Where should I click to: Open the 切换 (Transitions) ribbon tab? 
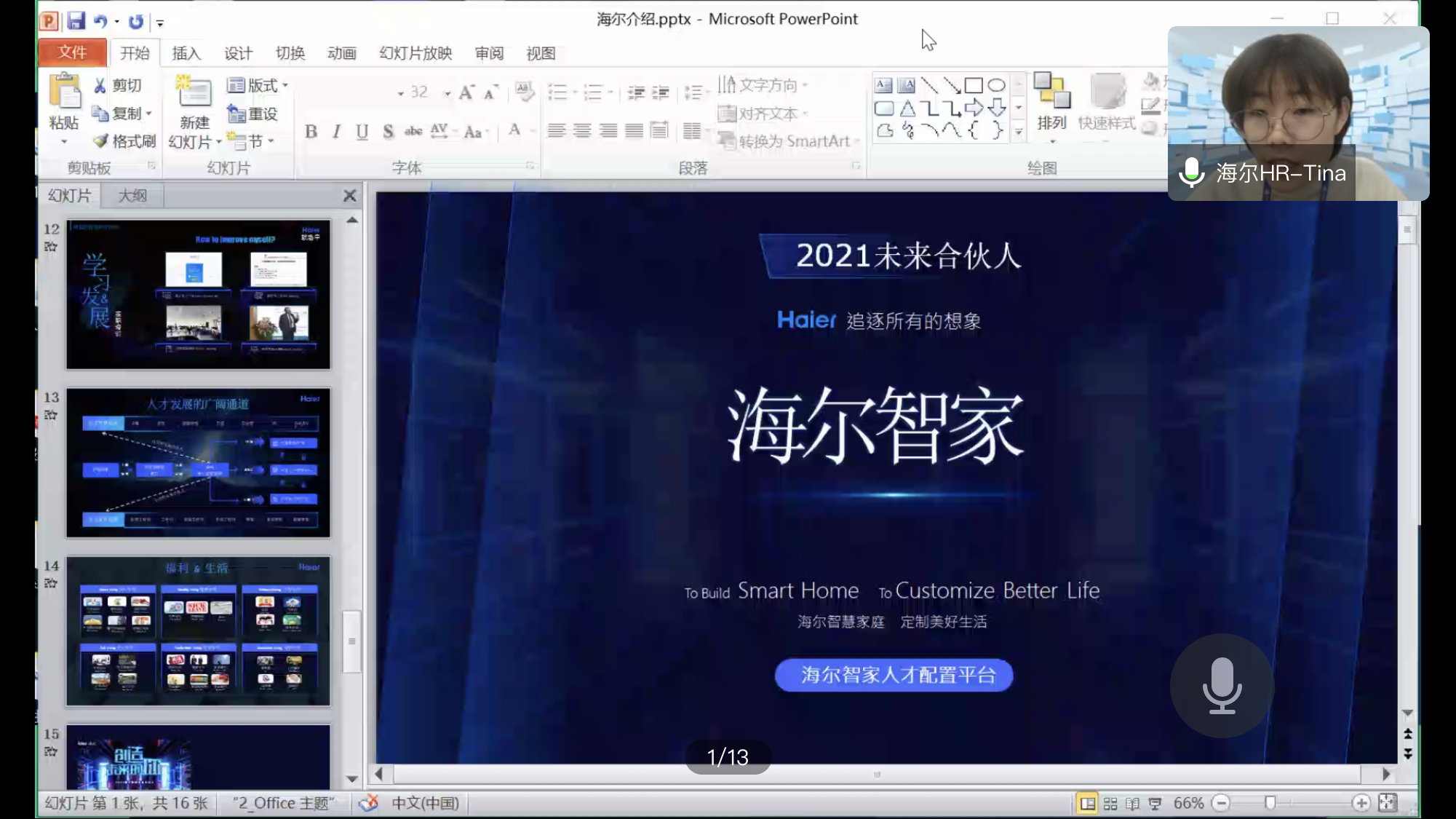pos(289,52)
